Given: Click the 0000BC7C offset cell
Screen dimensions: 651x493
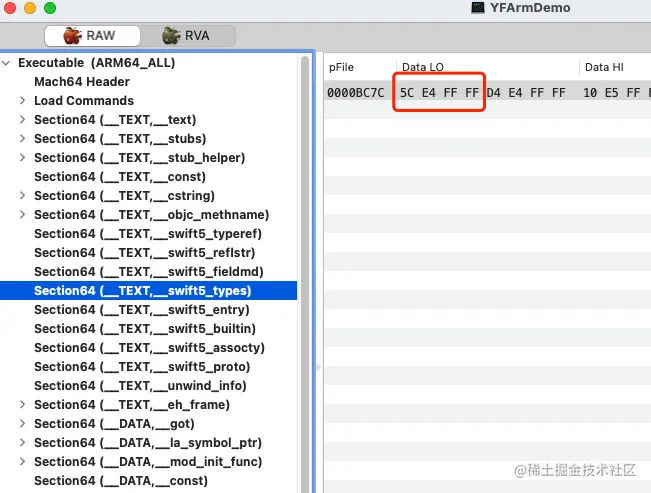Looking at the screenshot, I should pyautogui.click(x=356, y=93).
